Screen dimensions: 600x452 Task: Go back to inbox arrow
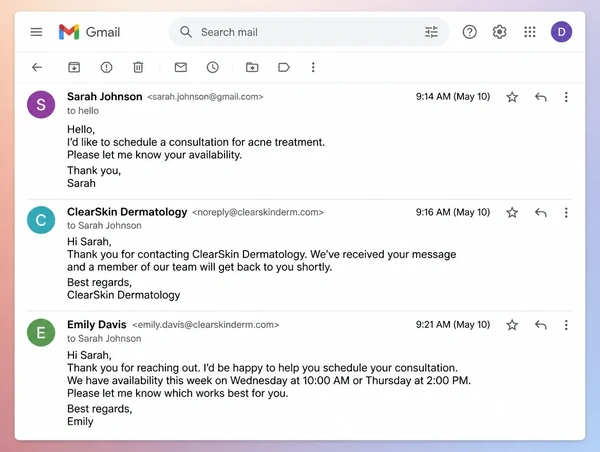(x=37, y=67)
